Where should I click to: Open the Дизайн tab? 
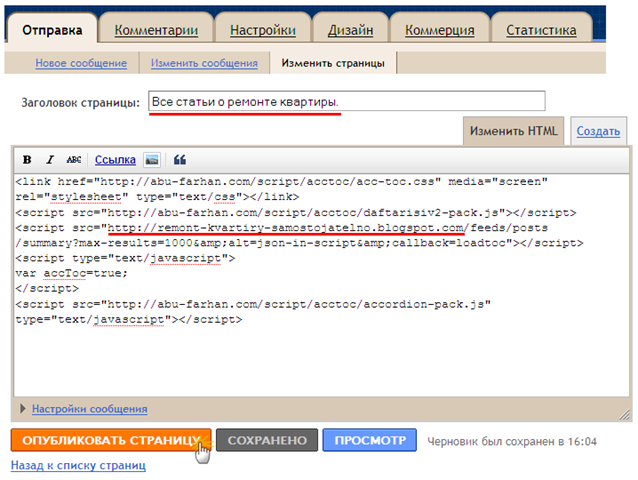coord(350,30)
